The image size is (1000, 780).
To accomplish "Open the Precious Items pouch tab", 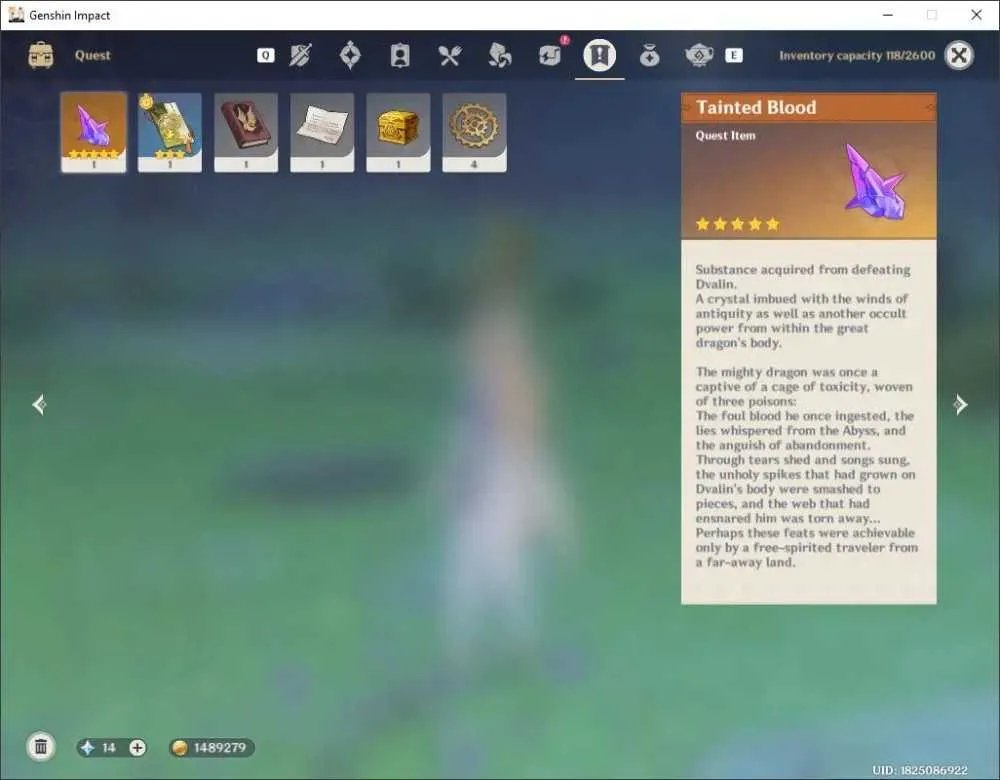I will click(x=649, y=56).
